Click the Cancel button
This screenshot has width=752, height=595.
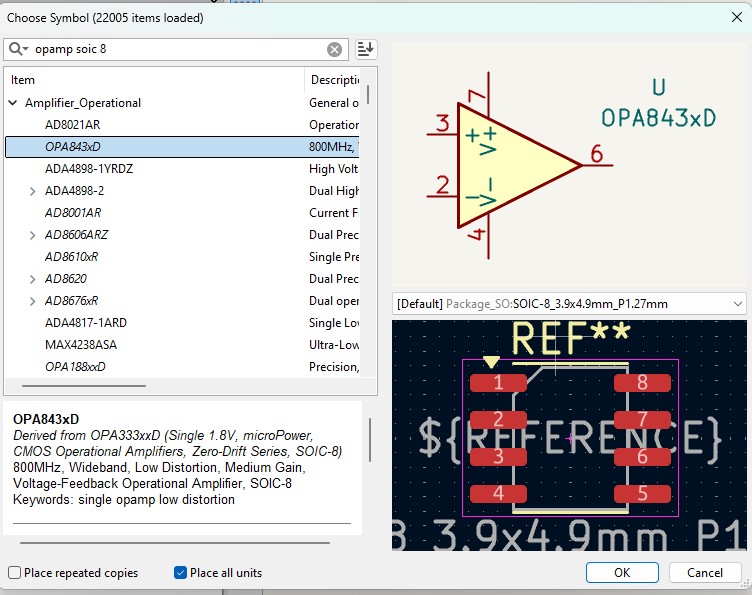705,572
